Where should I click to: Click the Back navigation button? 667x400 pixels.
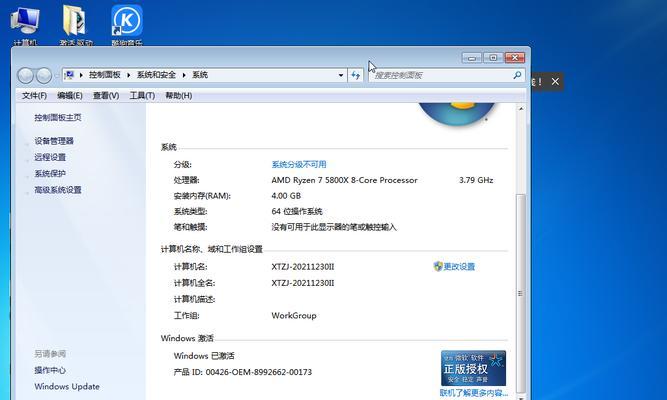[x=26, y=76]
